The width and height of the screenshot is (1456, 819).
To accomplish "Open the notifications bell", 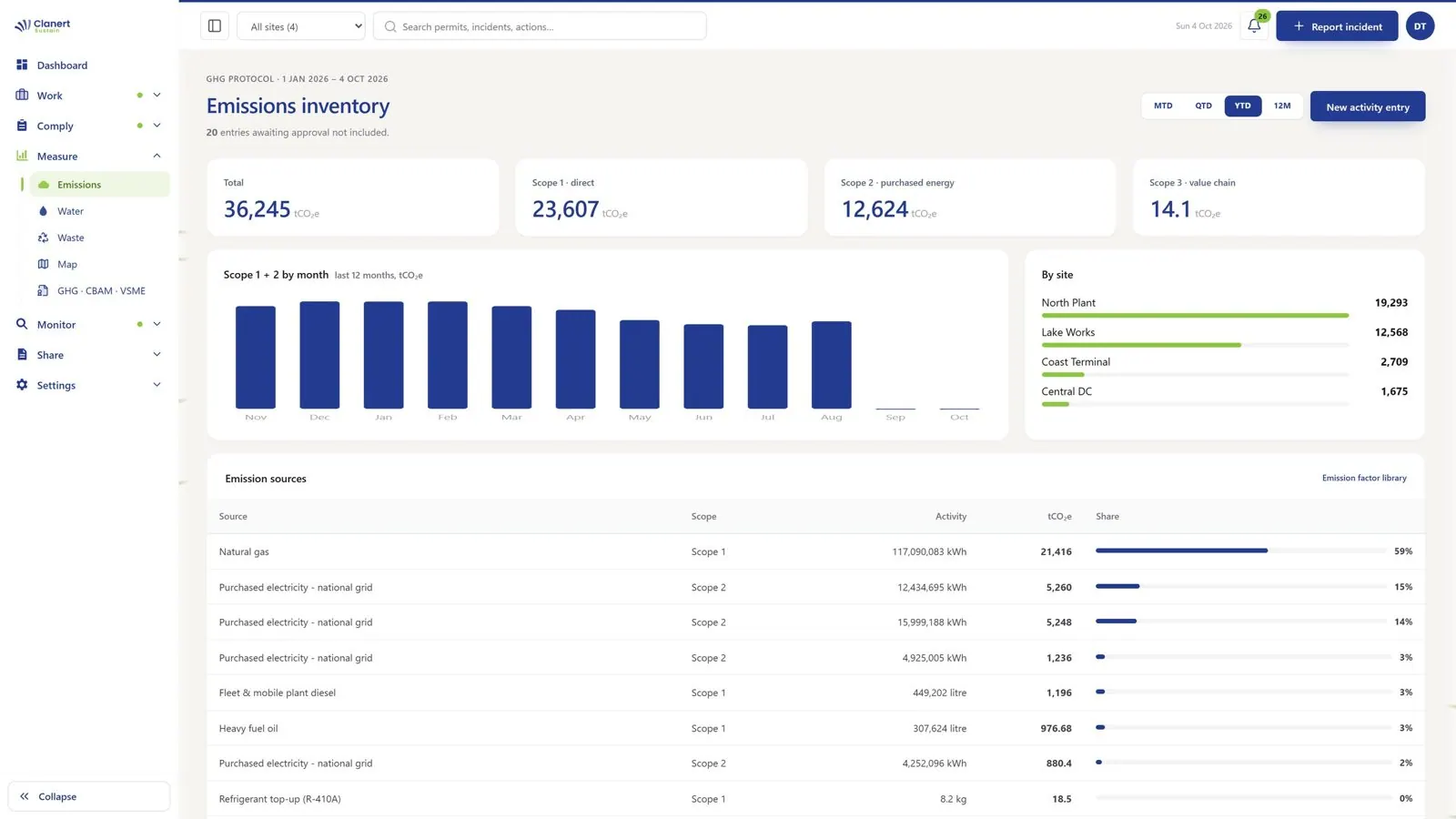I will coord(1254,26).
